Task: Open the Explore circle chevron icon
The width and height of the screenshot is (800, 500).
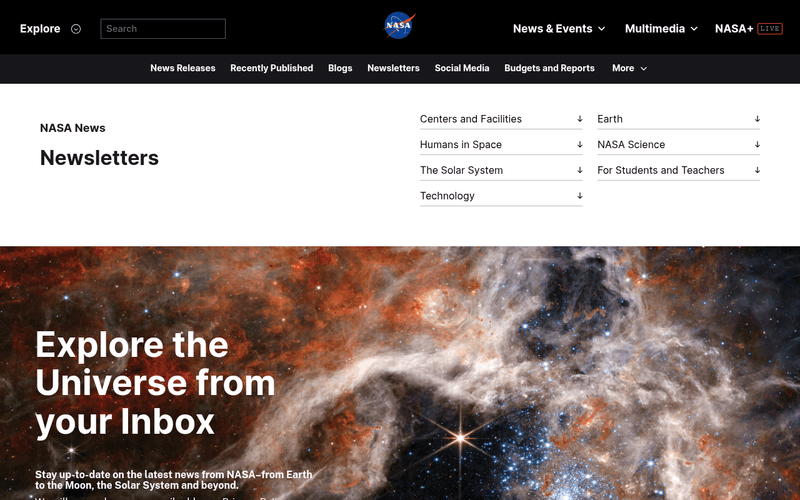Action: tap(76, 29)
